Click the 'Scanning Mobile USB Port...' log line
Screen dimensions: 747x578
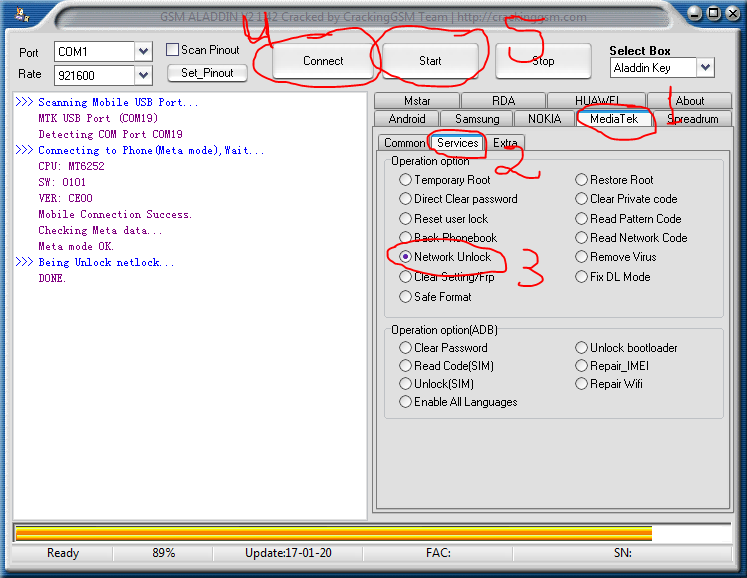point(118,102)
